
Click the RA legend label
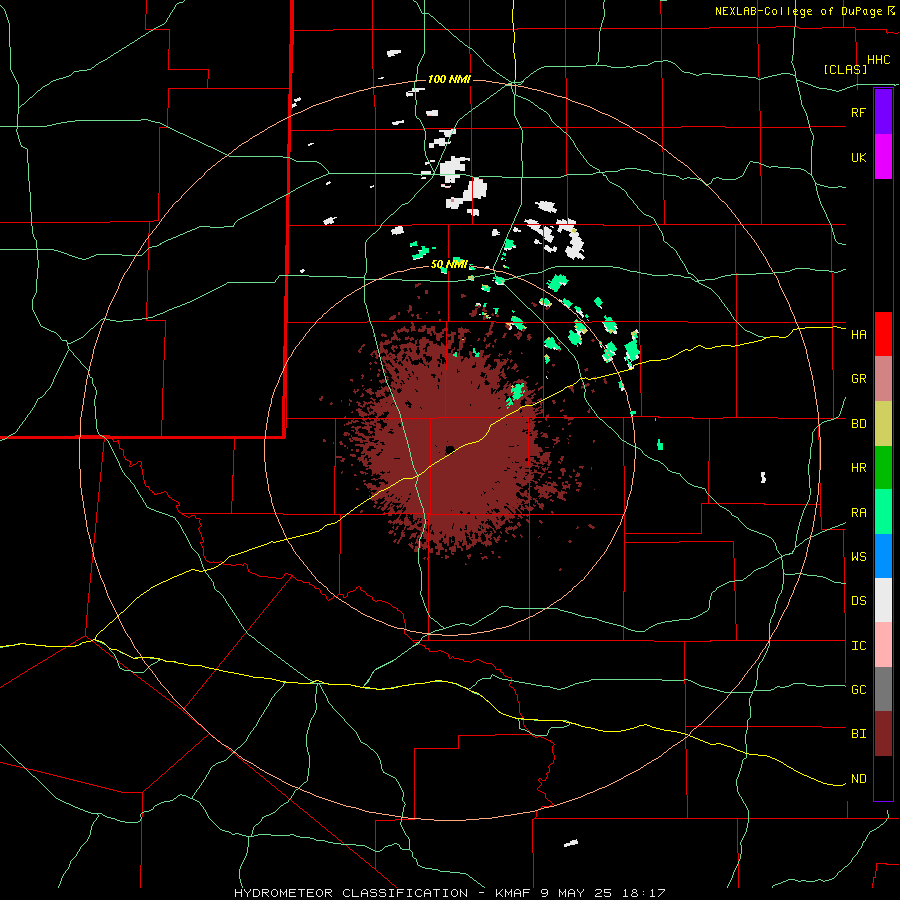[x=858, y=513]
